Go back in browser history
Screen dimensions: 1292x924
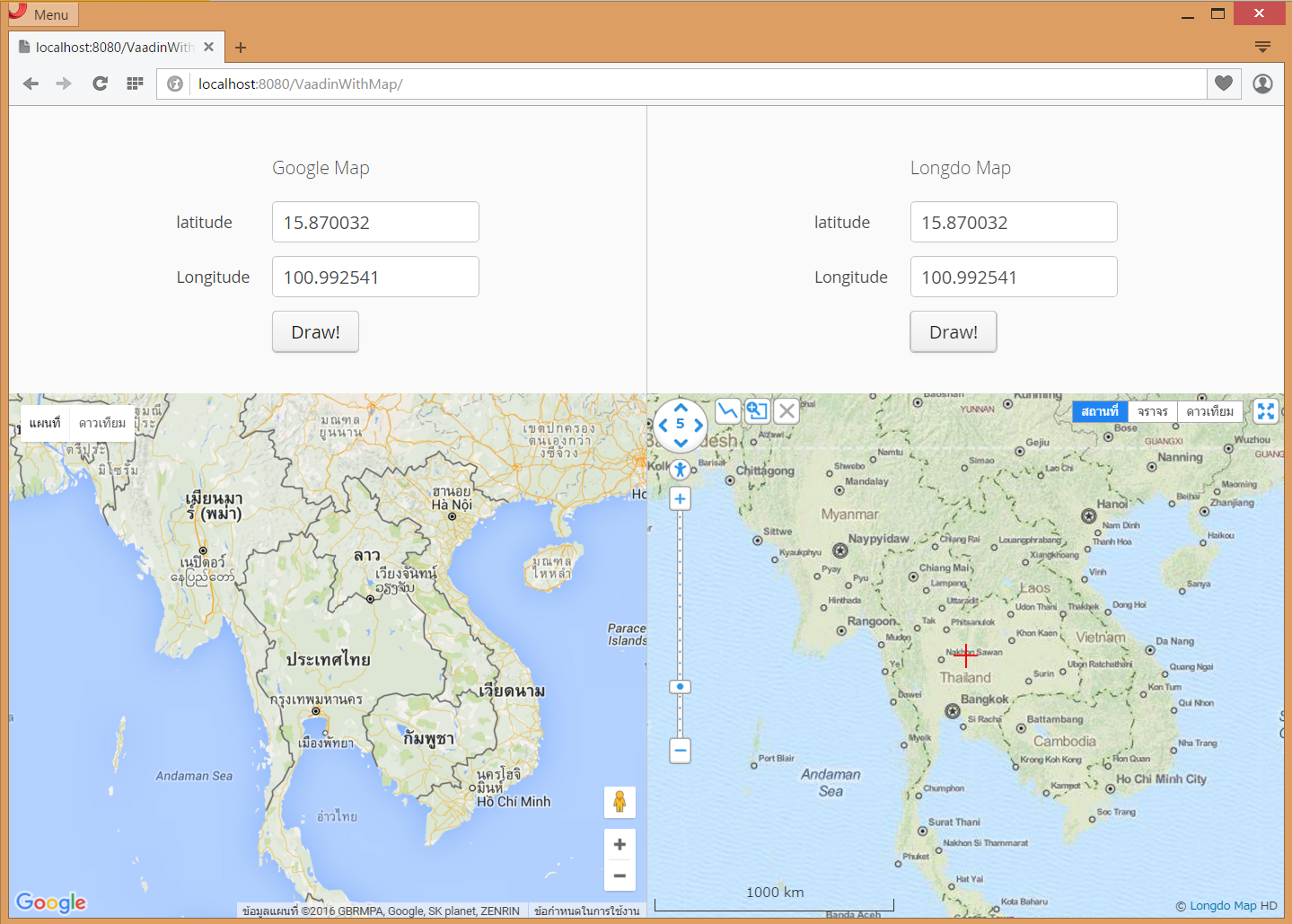coord(31,84)
